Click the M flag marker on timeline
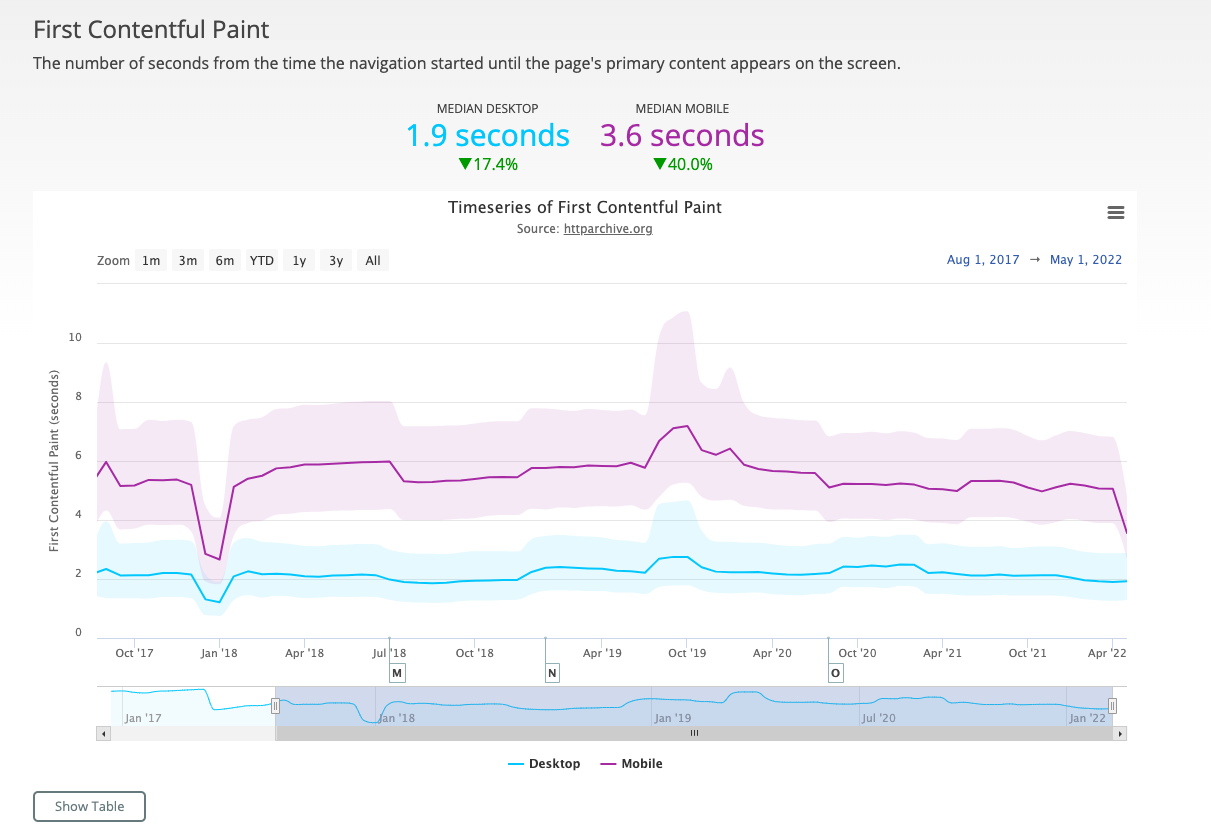This screenshot has height=840, width=1211. (x=397, y=673)
